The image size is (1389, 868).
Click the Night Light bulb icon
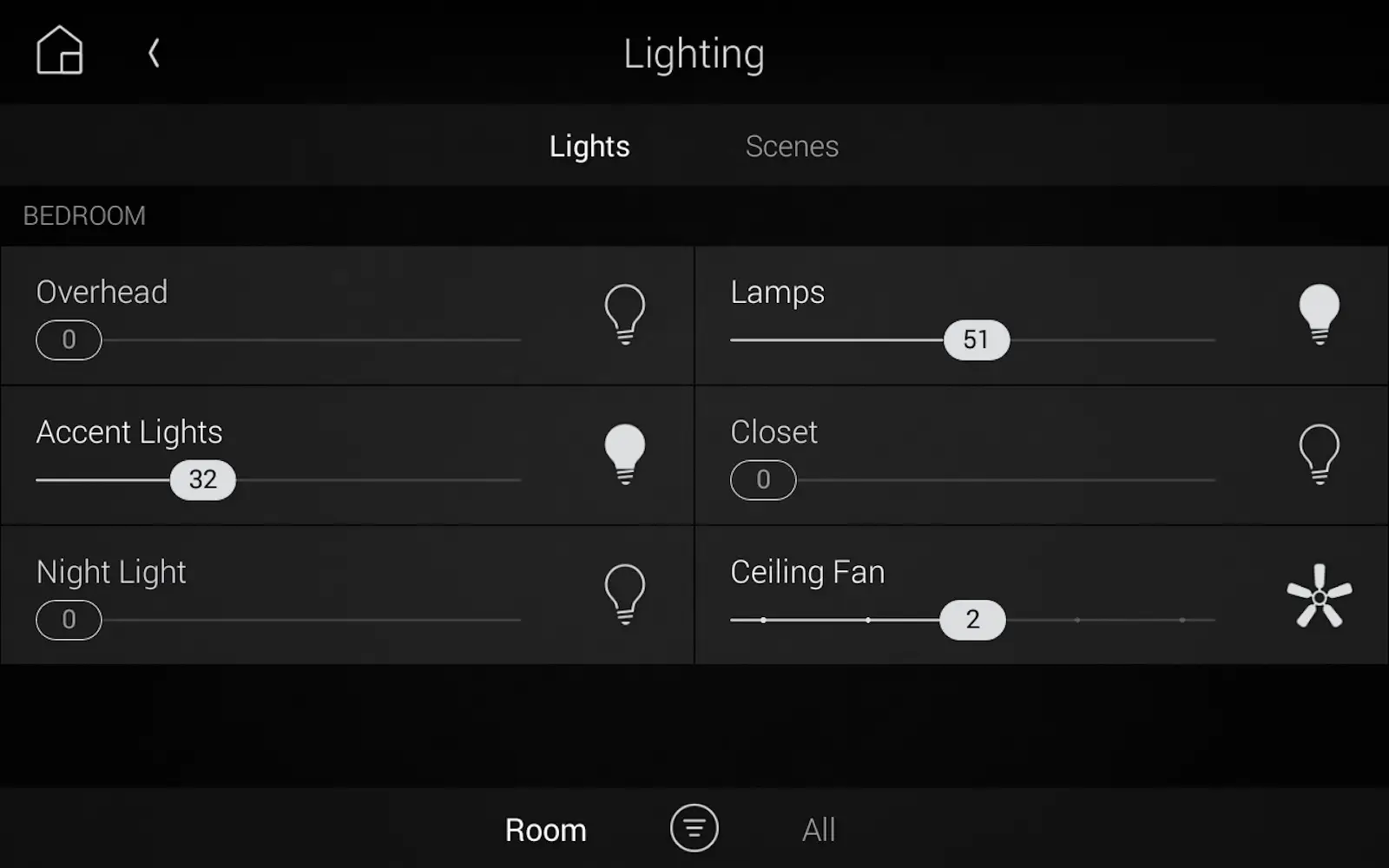coord(624,595)
